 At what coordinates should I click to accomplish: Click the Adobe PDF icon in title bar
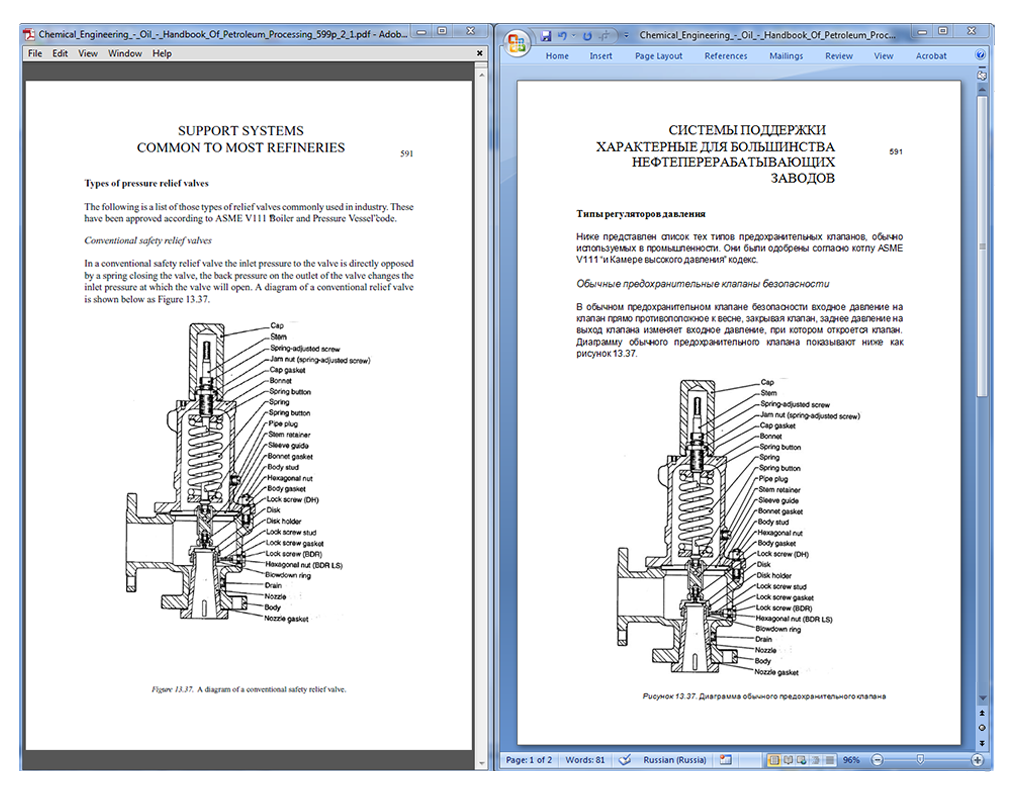(29, 34)
